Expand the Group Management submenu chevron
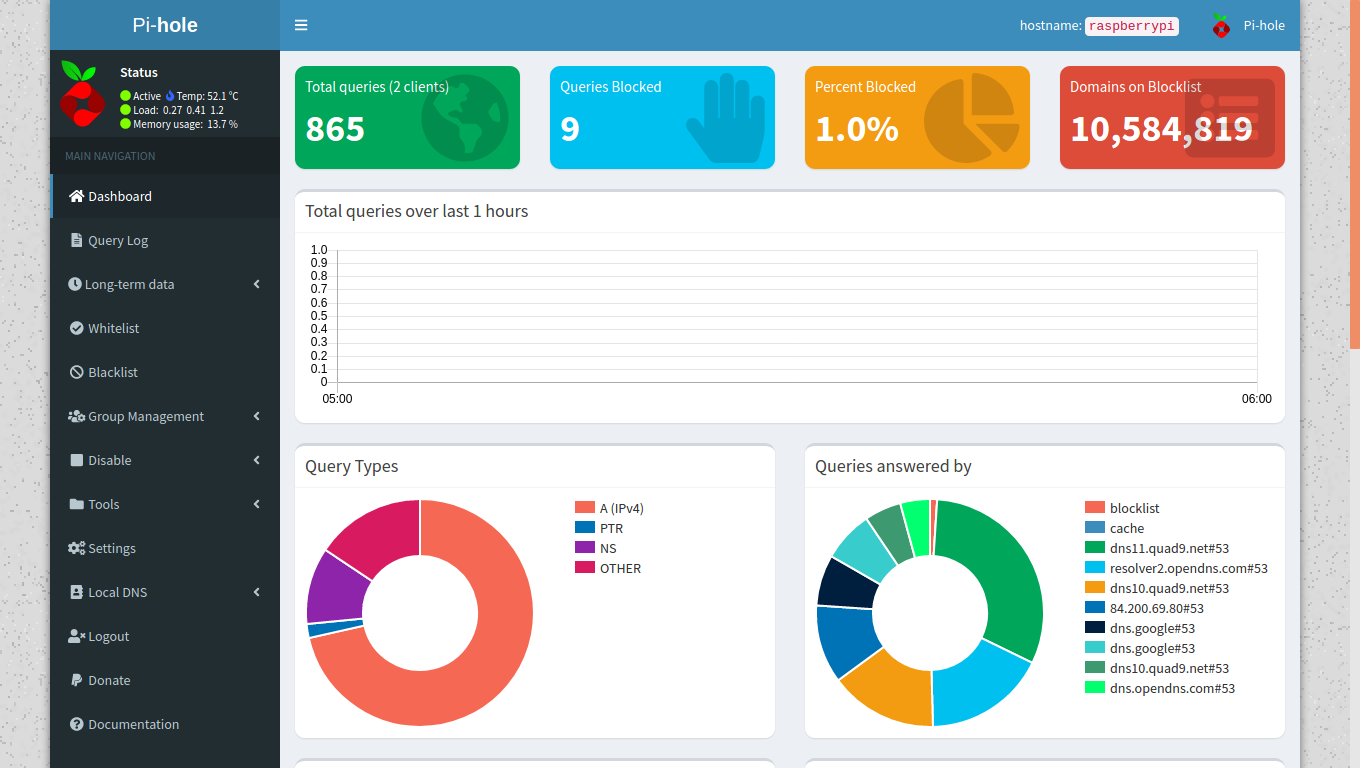This screenshot has height=768, width=1360. coord(257,416)
